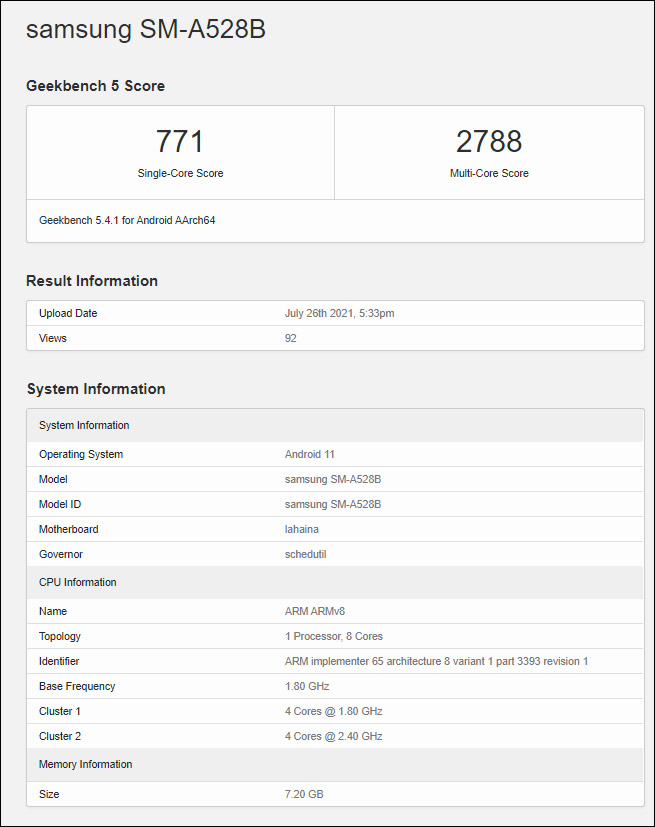Click the bold System Information section heading
Screen dimensions: 655x827
pyautogui.click(x=96, y=389)
